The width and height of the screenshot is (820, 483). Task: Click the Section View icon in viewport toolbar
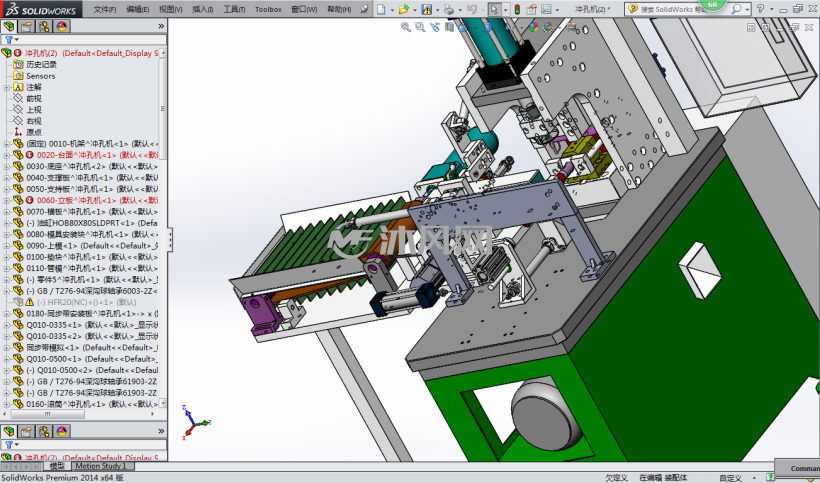[x=449, y=27]
